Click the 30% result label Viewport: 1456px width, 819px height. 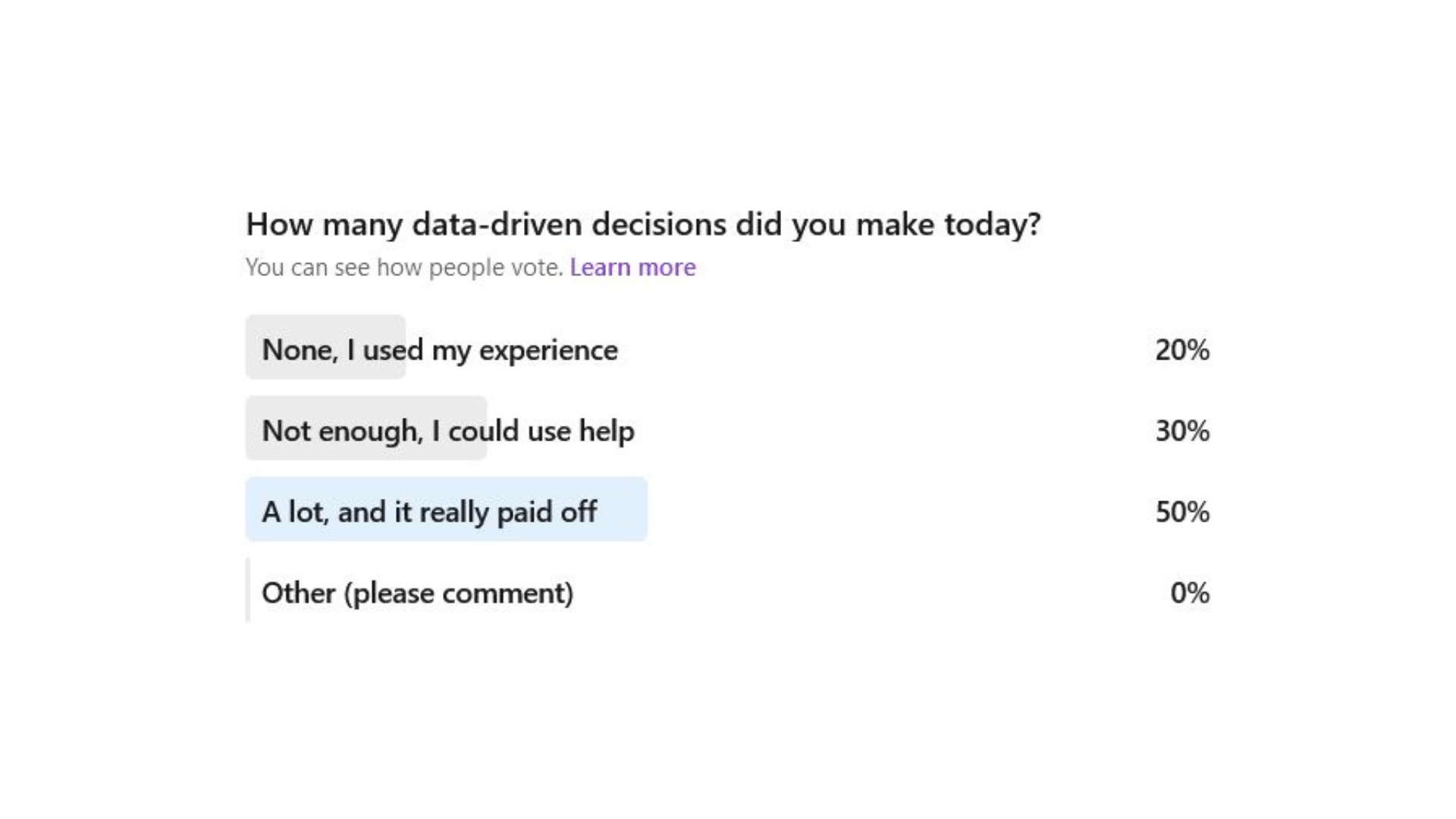(x=1181, y=431)
